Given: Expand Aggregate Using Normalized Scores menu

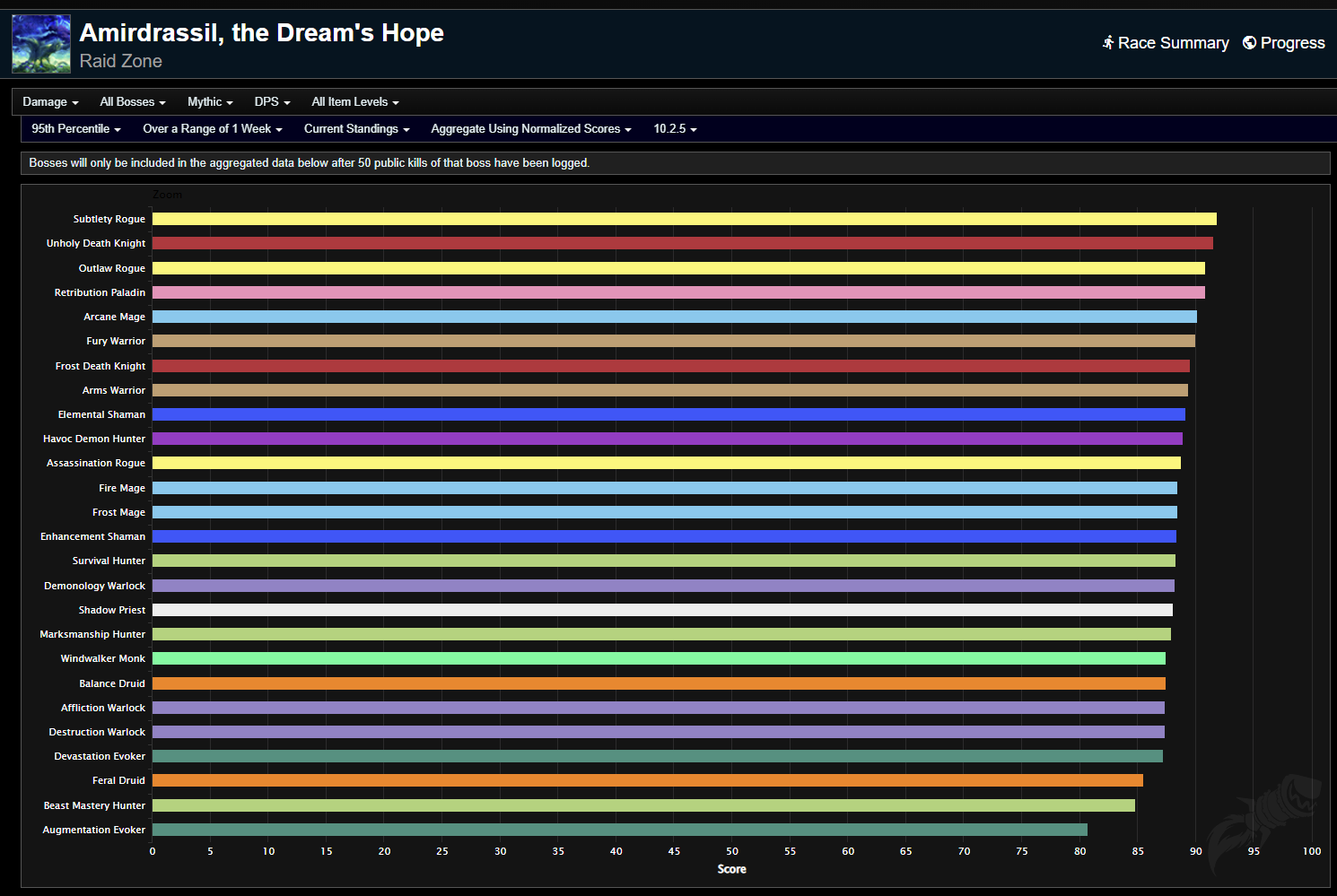Looking at the screenshot, I should (530, 129).
